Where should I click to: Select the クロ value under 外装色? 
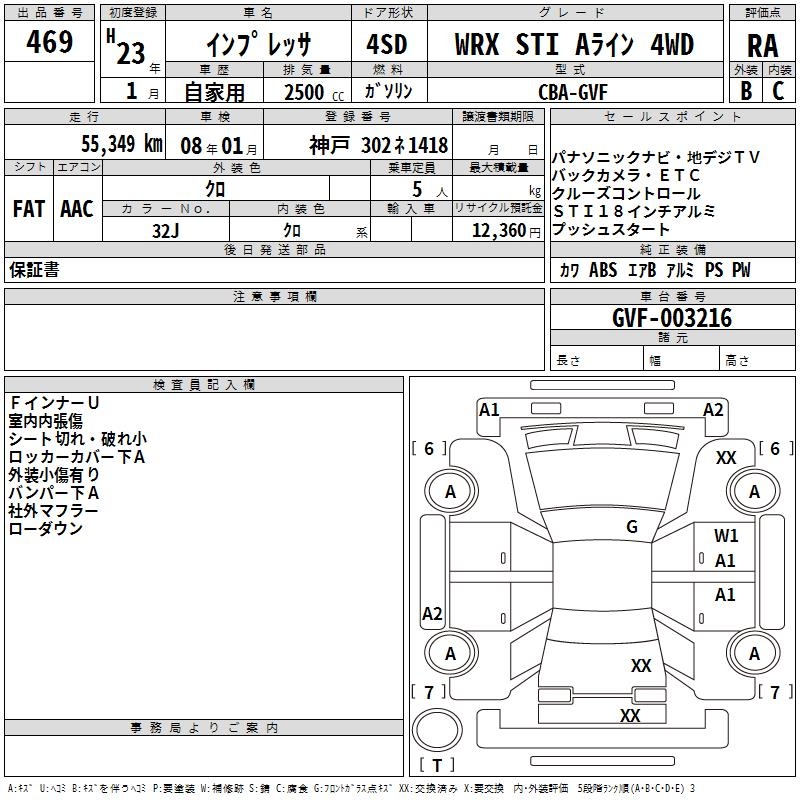[x=215, y=189]
